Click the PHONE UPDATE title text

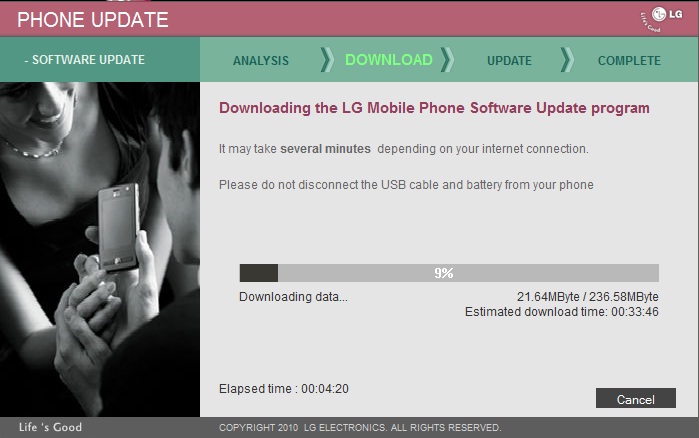pos(93,20)
